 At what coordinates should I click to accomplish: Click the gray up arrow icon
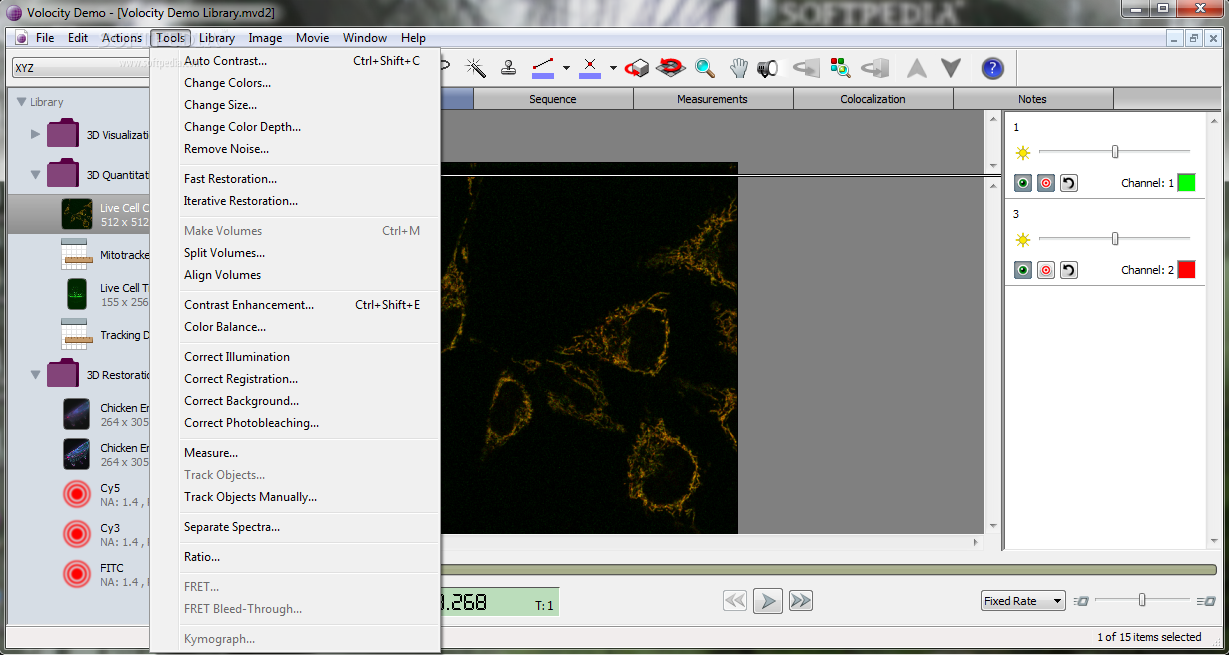(916, 68)
